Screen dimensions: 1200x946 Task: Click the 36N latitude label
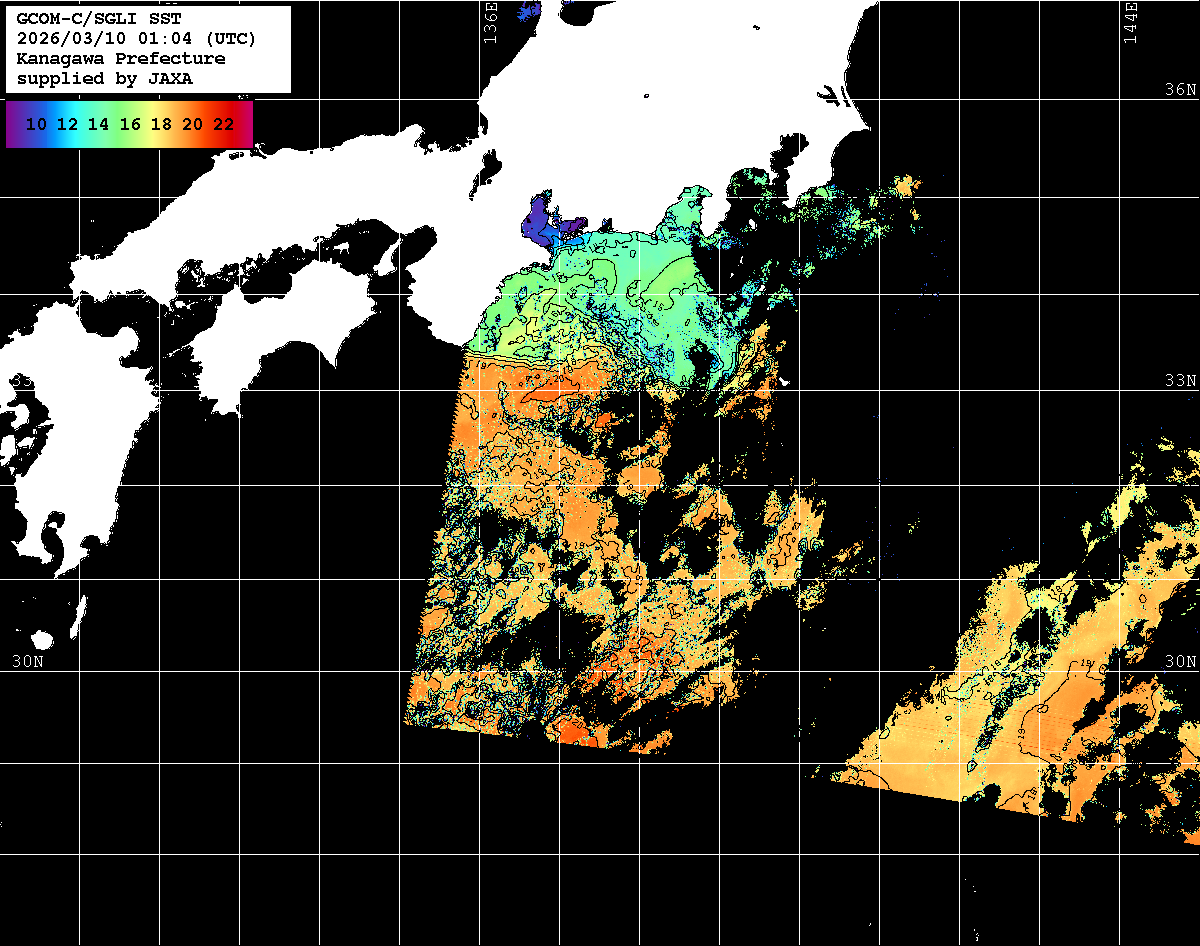point(1180,90)
